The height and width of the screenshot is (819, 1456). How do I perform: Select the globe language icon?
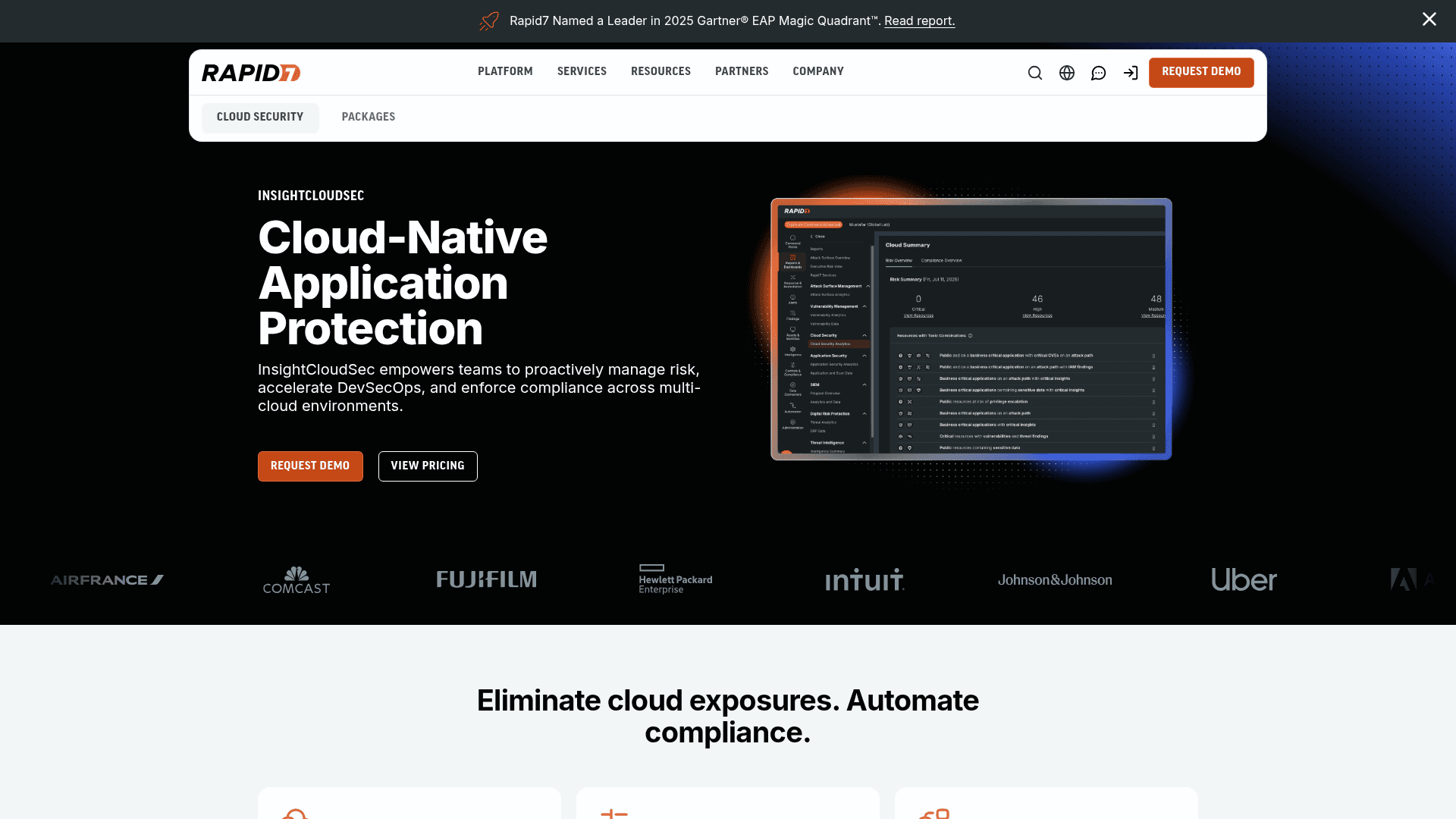[1066, 72]
